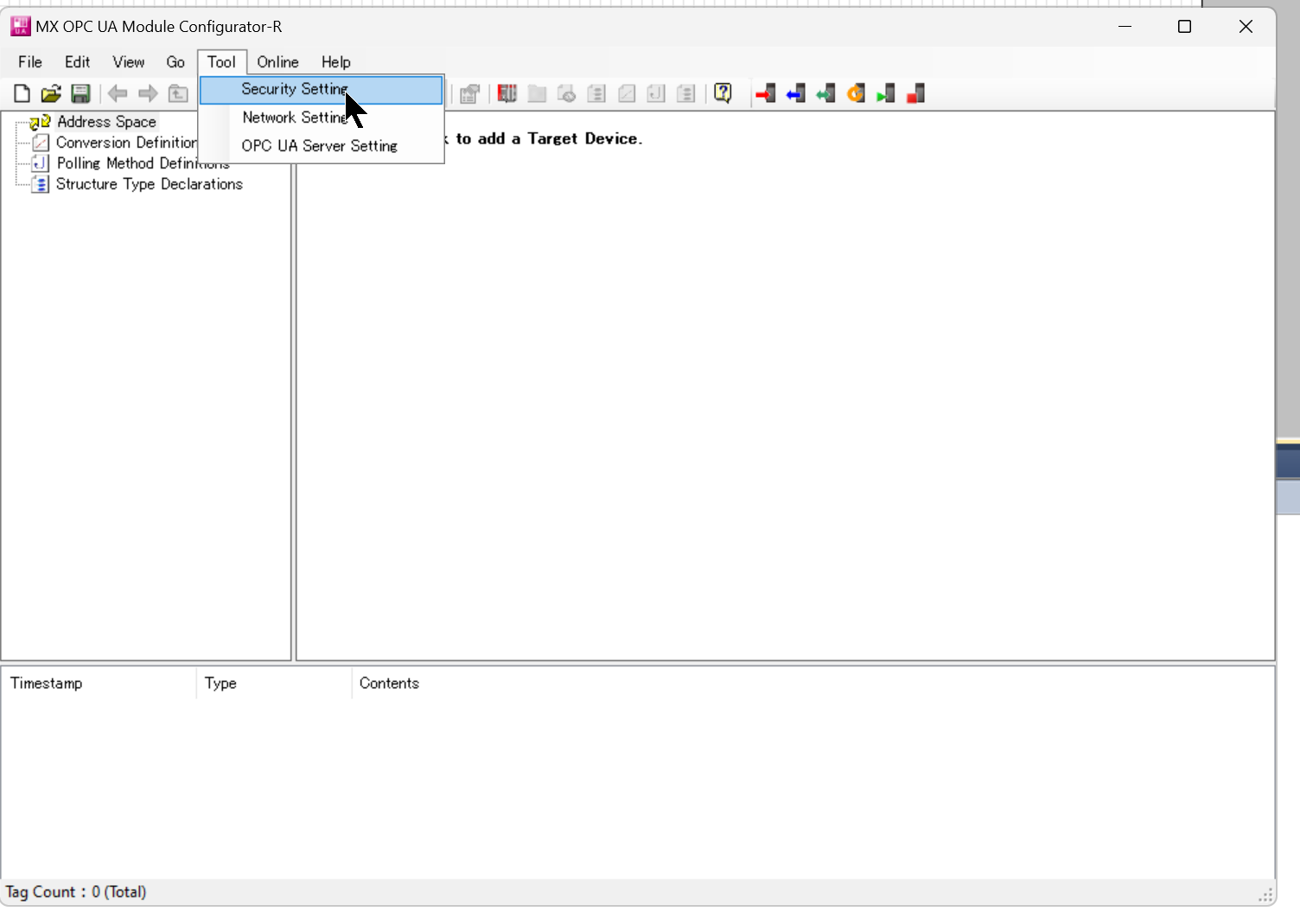Open the Edit menu

pyautogui.click(x=77, y=62)
